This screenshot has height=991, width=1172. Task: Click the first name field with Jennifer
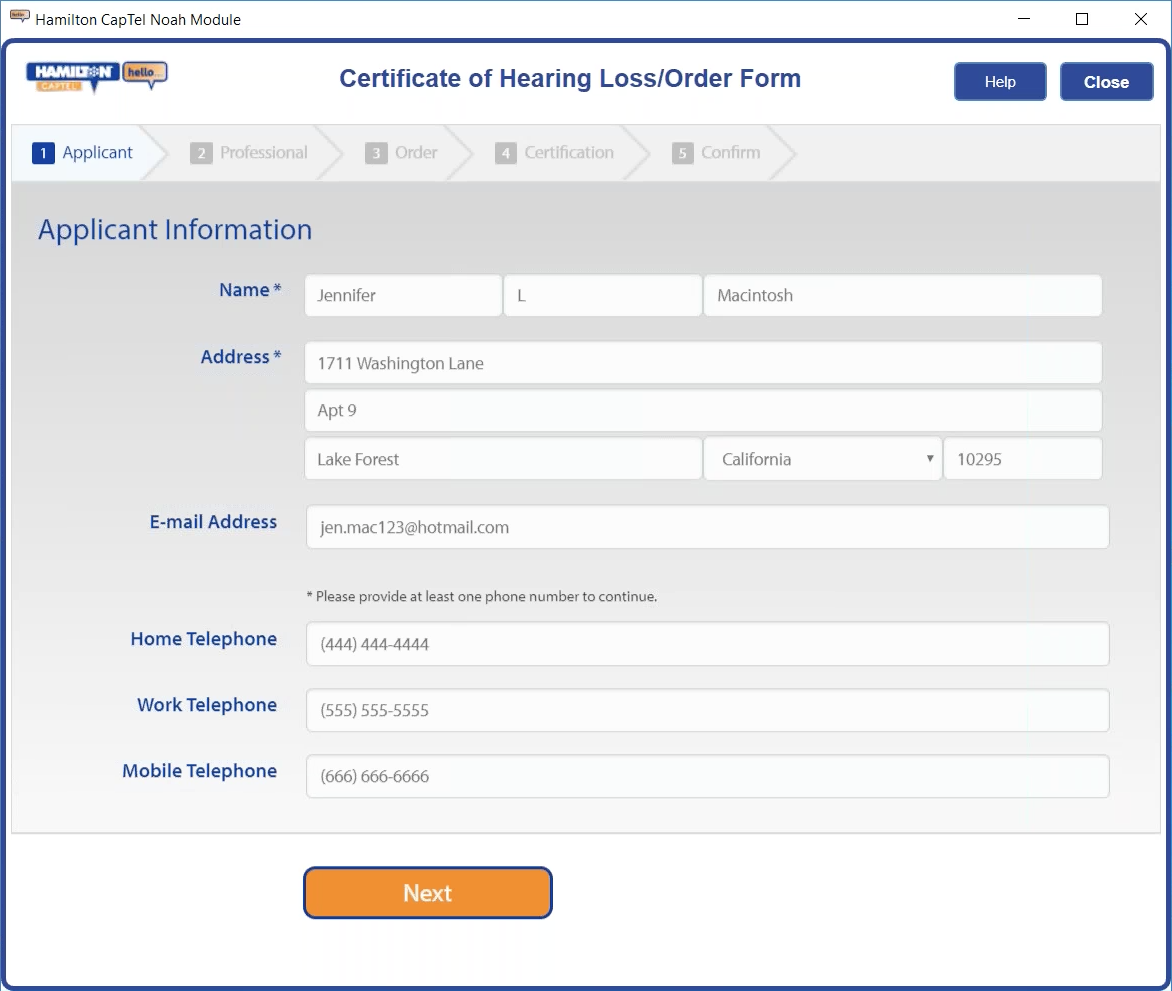click(x=403, y=296)
